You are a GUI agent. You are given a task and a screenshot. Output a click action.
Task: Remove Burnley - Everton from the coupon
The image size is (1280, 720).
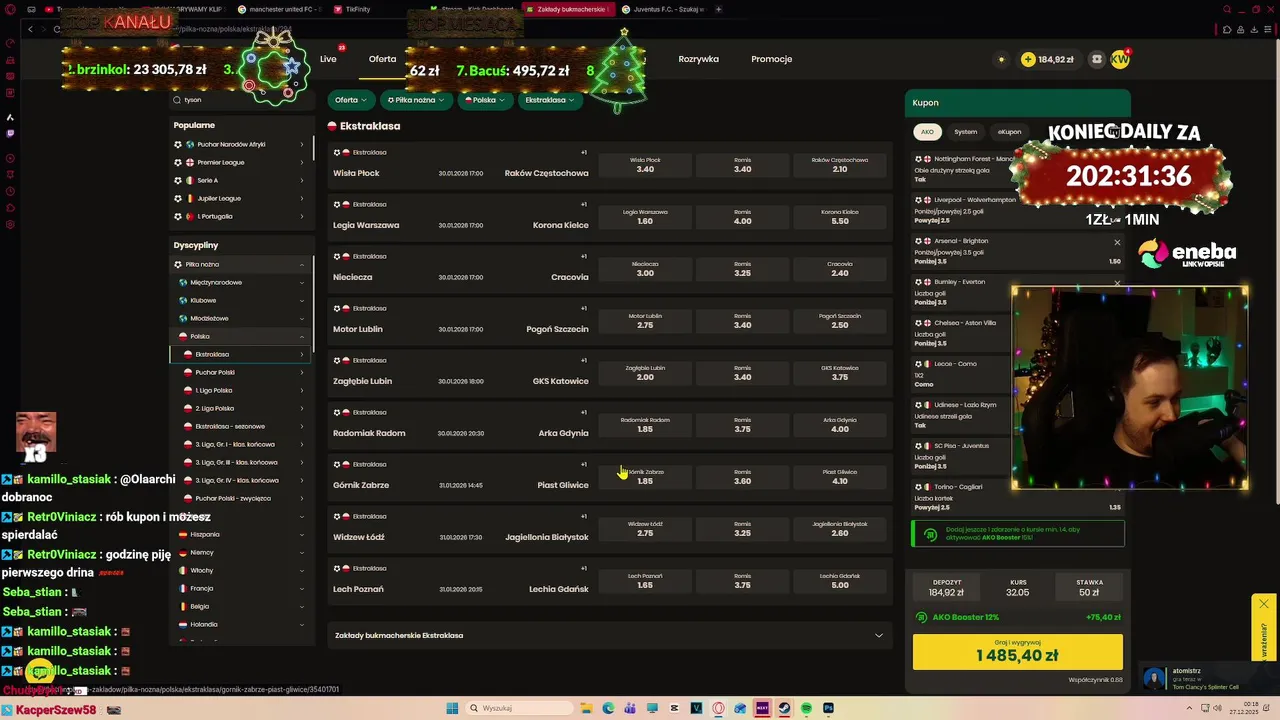pyautogui.click(x=1117, y=283)
